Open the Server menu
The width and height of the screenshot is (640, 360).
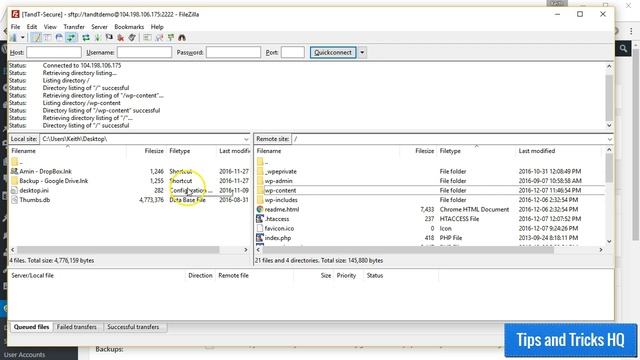click(x=99, y=27)
